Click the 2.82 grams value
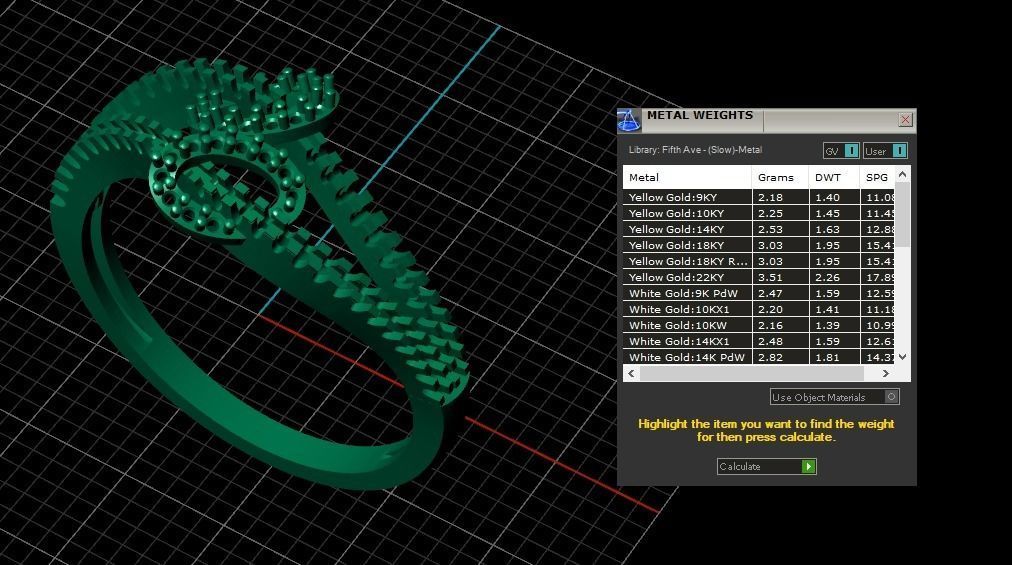The height and width of the screenshot is (565, 1012). click(770, 357)
